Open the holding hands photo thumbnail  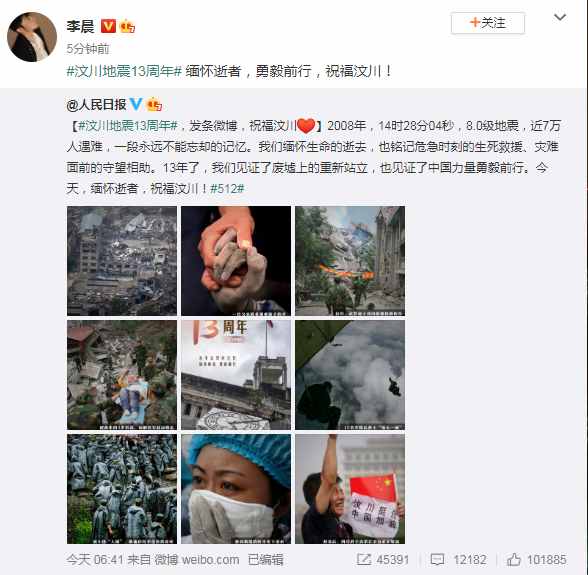click(x=236, y=261)
